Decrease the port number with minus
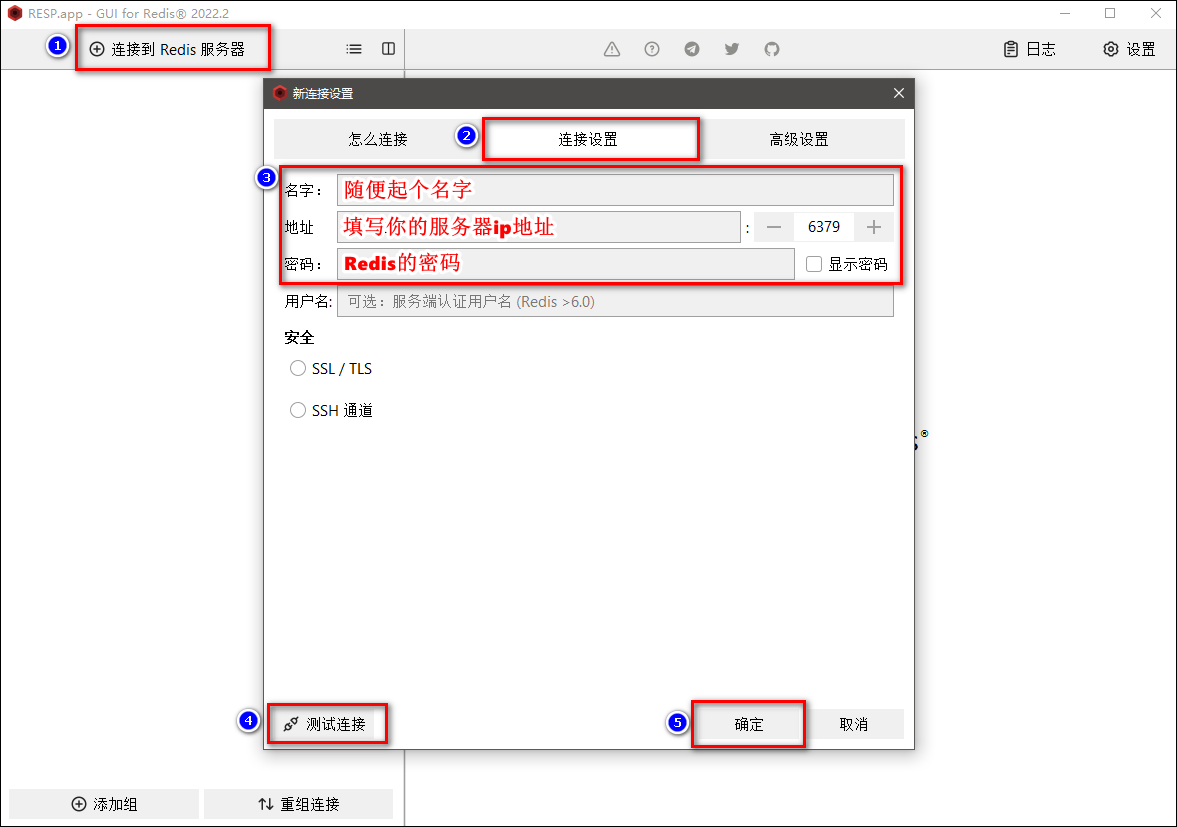This screenshot has width=1177, height=827. 774,227
